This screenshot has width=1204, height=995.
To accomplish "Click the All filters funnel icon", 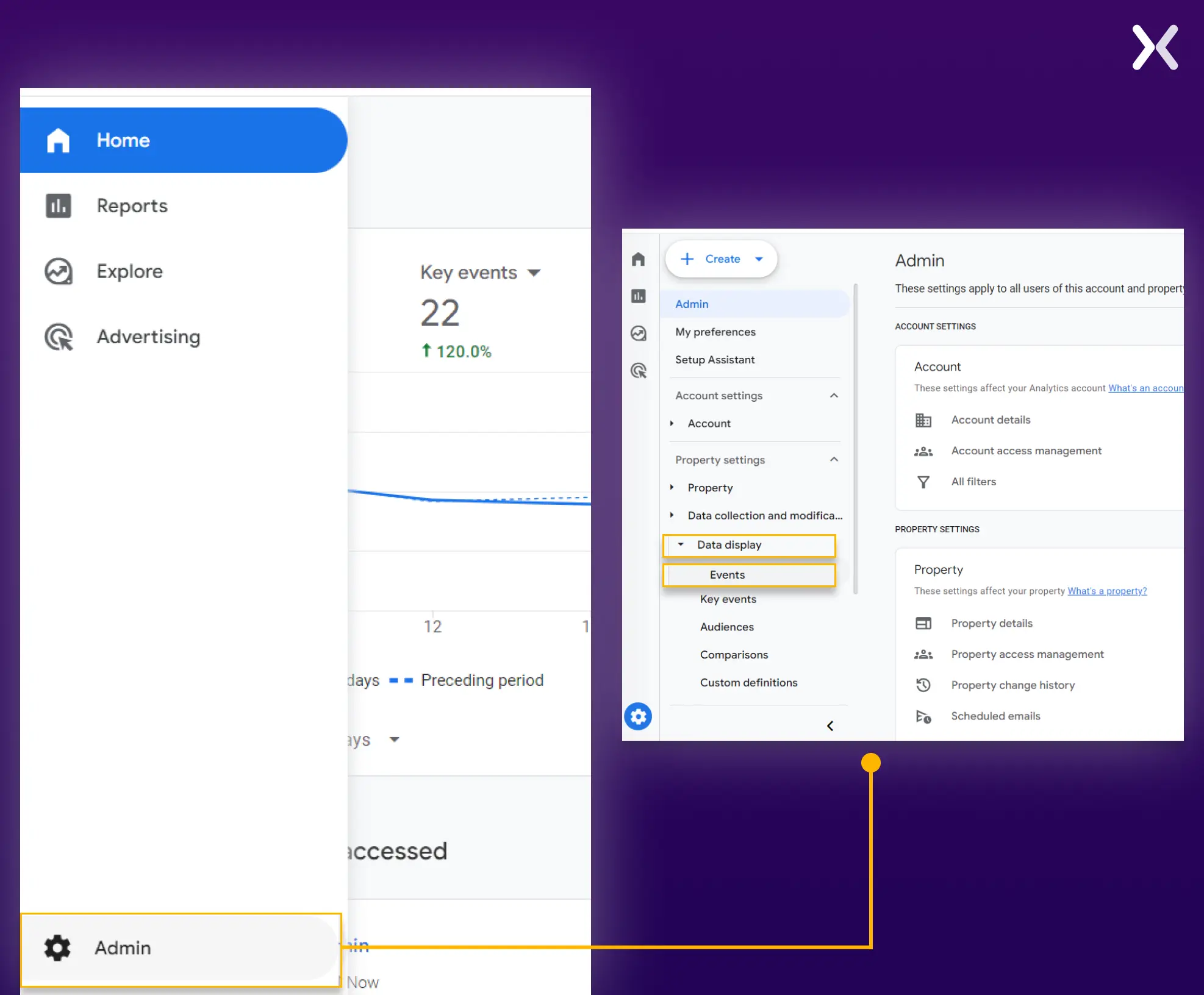I will (x=923, y=482).
